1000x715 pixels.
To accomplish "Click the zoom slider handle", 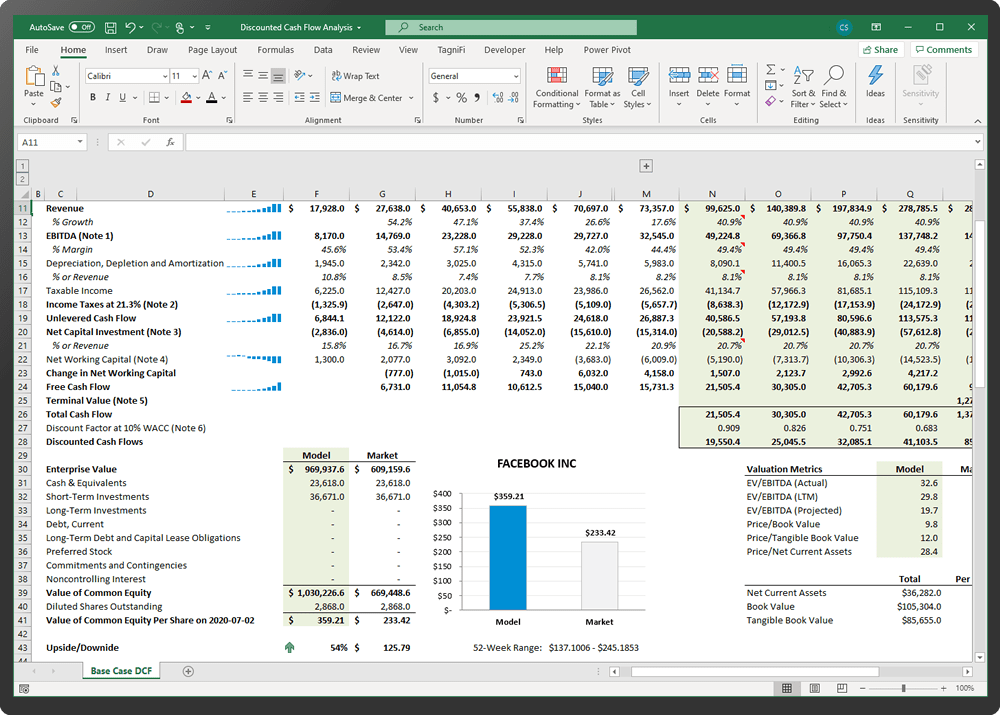I will point(903,688).
